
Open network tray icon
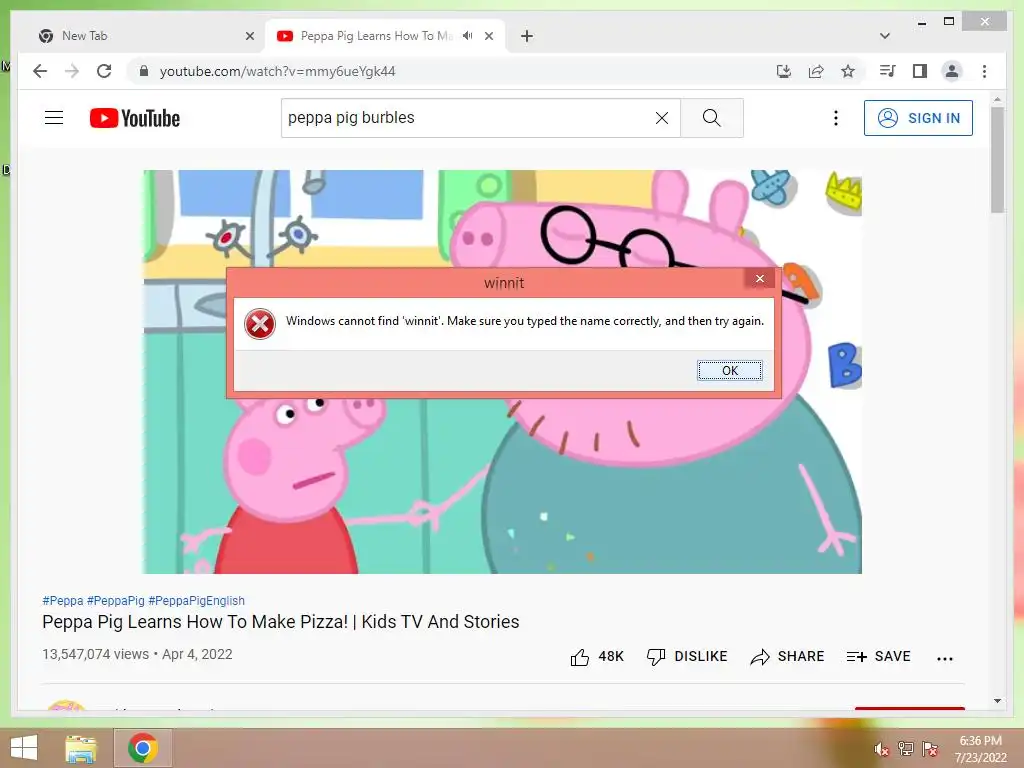click(905, 748)
